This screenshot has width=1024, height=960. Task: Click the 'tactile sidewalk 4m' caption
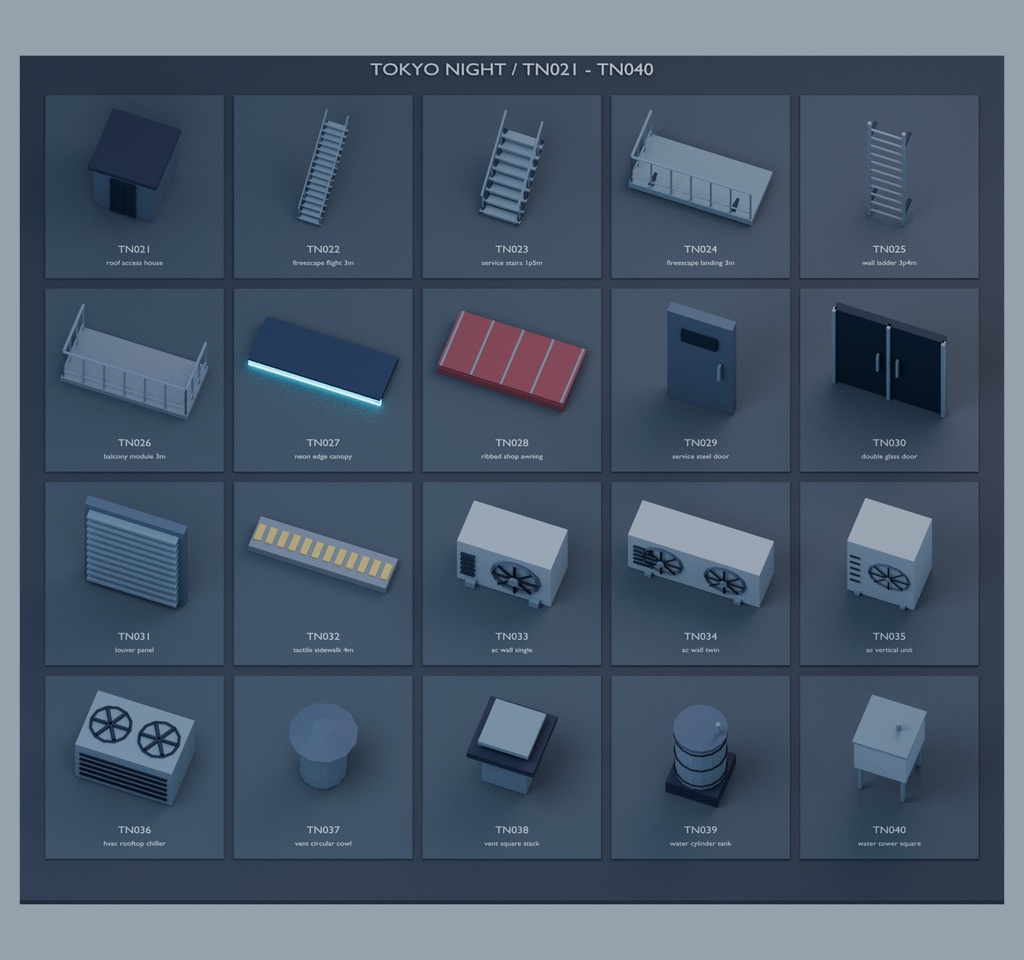pos(323,650)
